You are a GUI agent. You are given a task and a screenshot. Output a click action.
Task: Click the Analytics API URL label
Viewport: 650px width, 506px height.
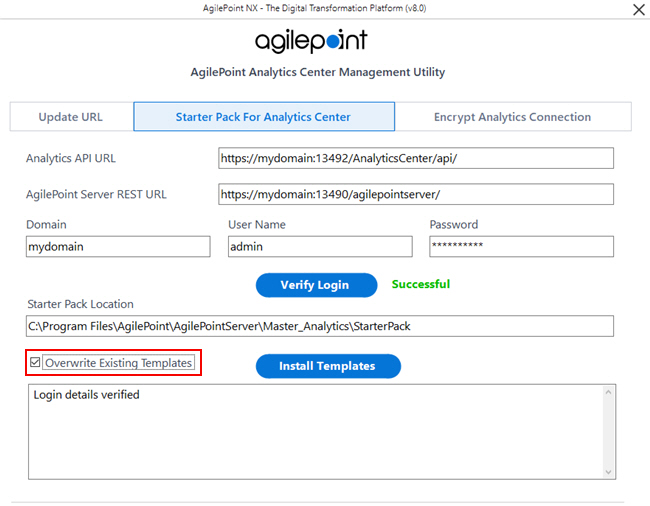point(71,158)
